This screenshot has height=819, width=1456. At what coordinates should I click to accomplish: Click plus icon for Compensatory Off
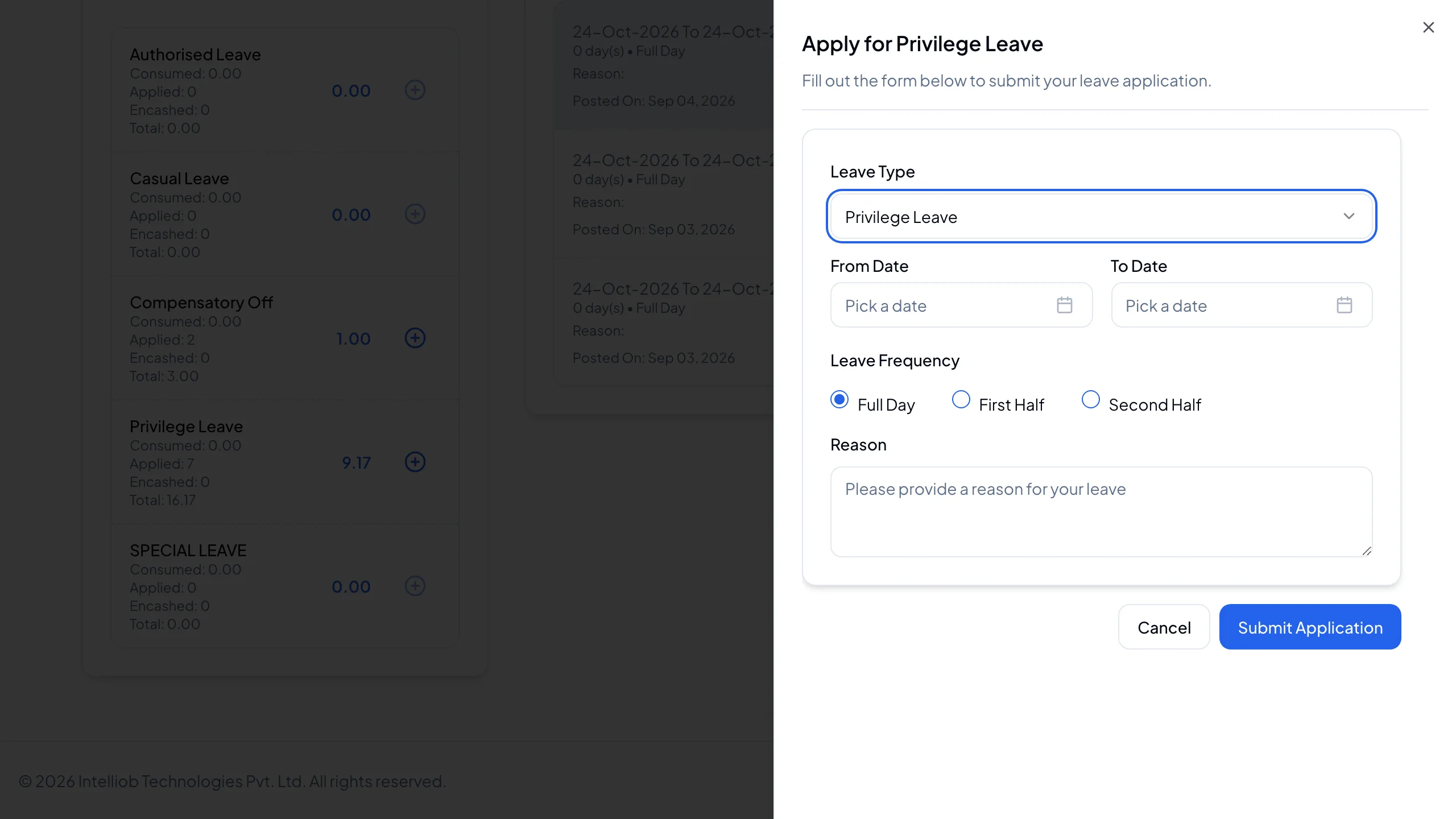click(415, 338)
